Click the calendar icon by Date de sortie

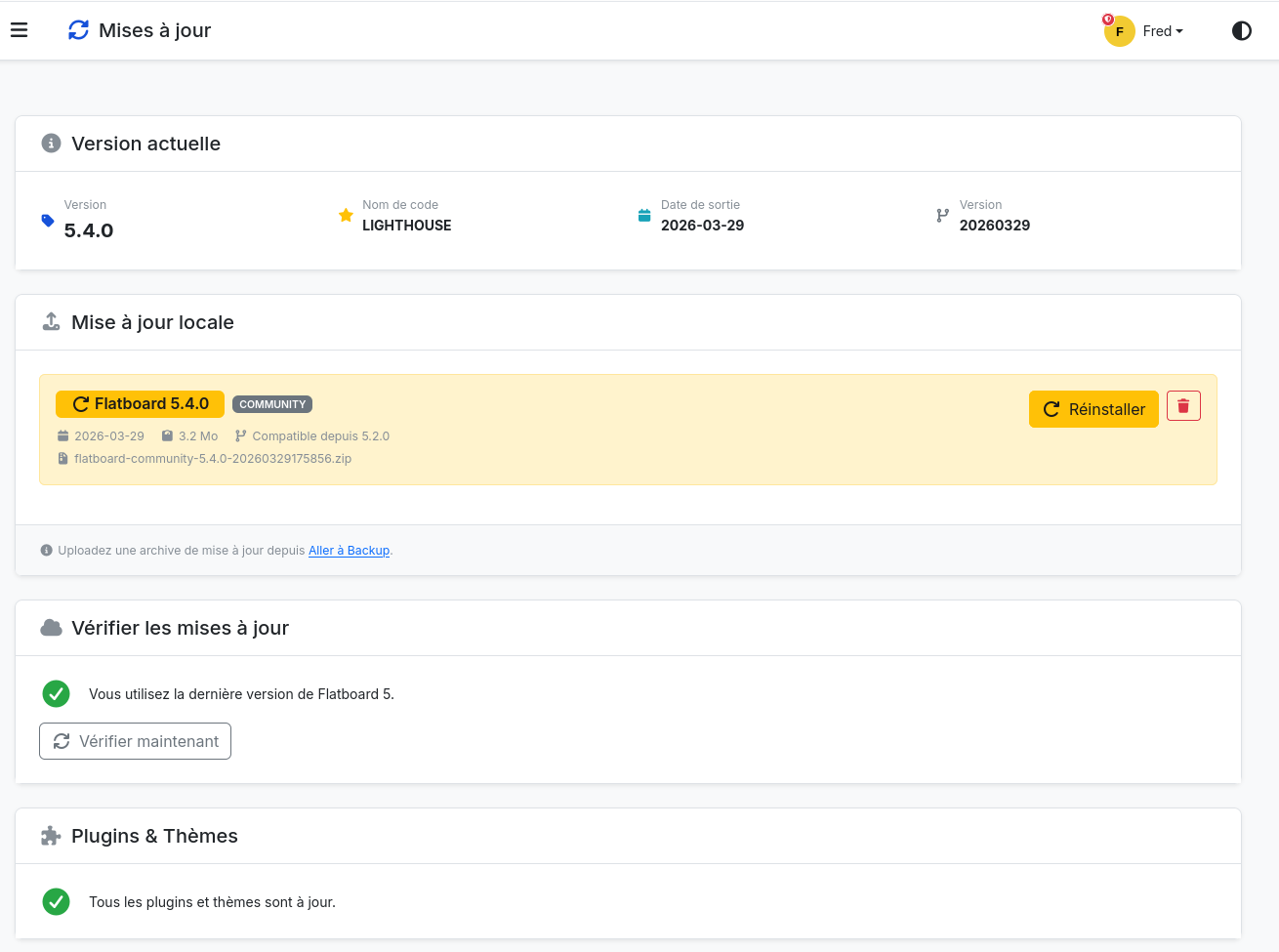644,216
